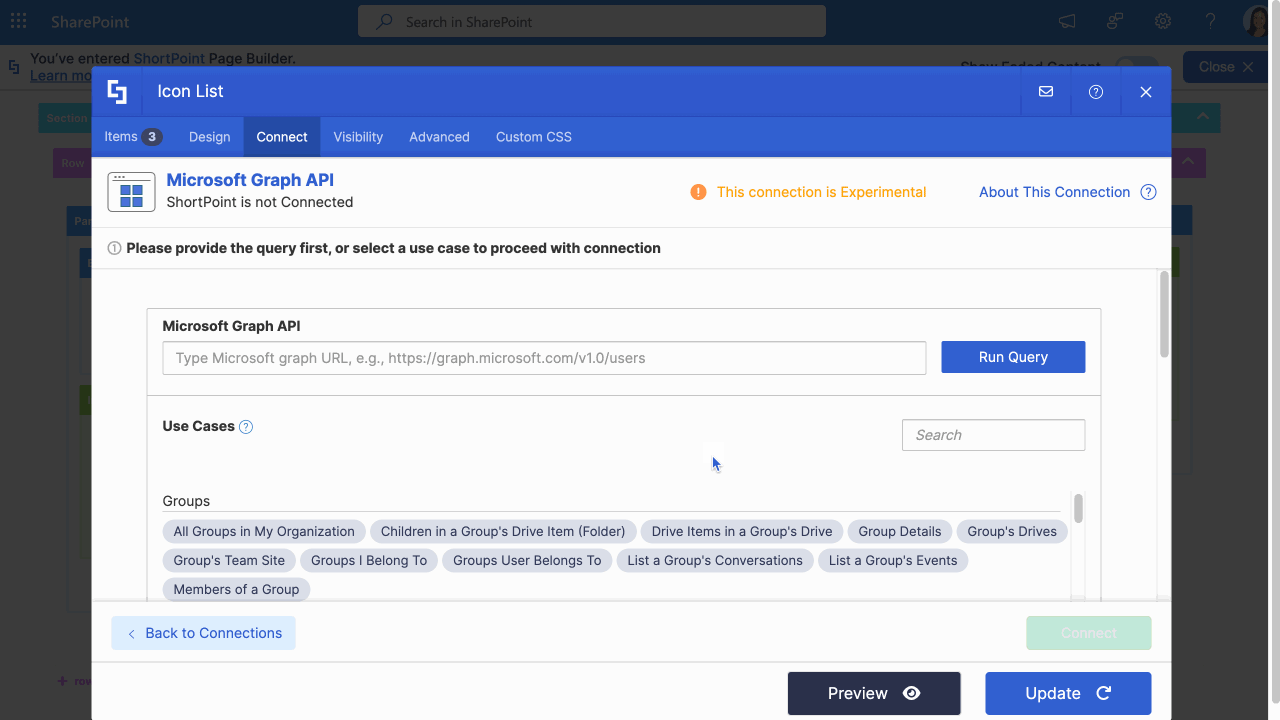Select the Group's Team Site use case
Screen dimensions: 1280x720
pyautogui.click(x=229, y=560)
